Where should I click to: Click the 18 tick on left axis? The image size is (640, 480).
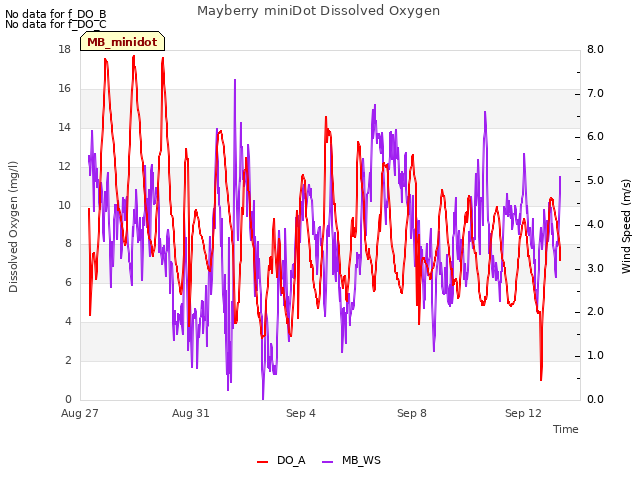(x=64, y=49)
